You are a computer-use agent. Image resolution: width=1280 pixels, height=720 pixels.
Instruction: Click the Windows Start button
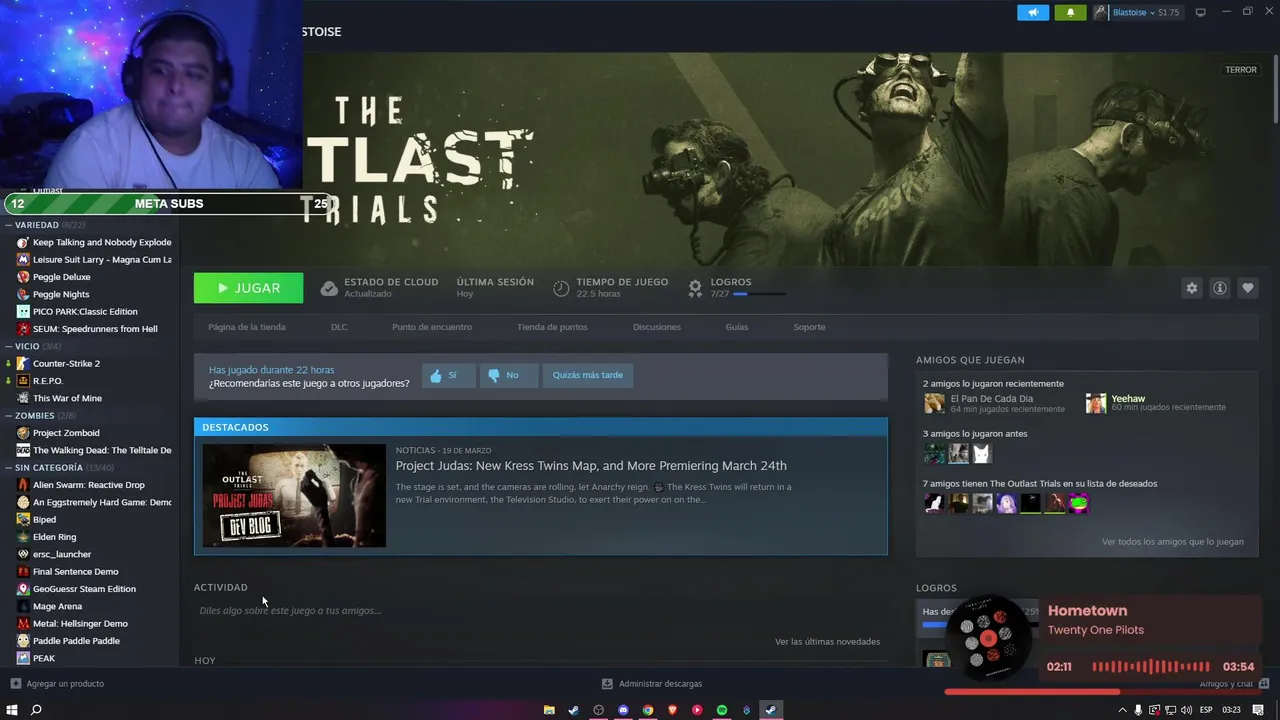pyautogui.click(x=10, y=710)
